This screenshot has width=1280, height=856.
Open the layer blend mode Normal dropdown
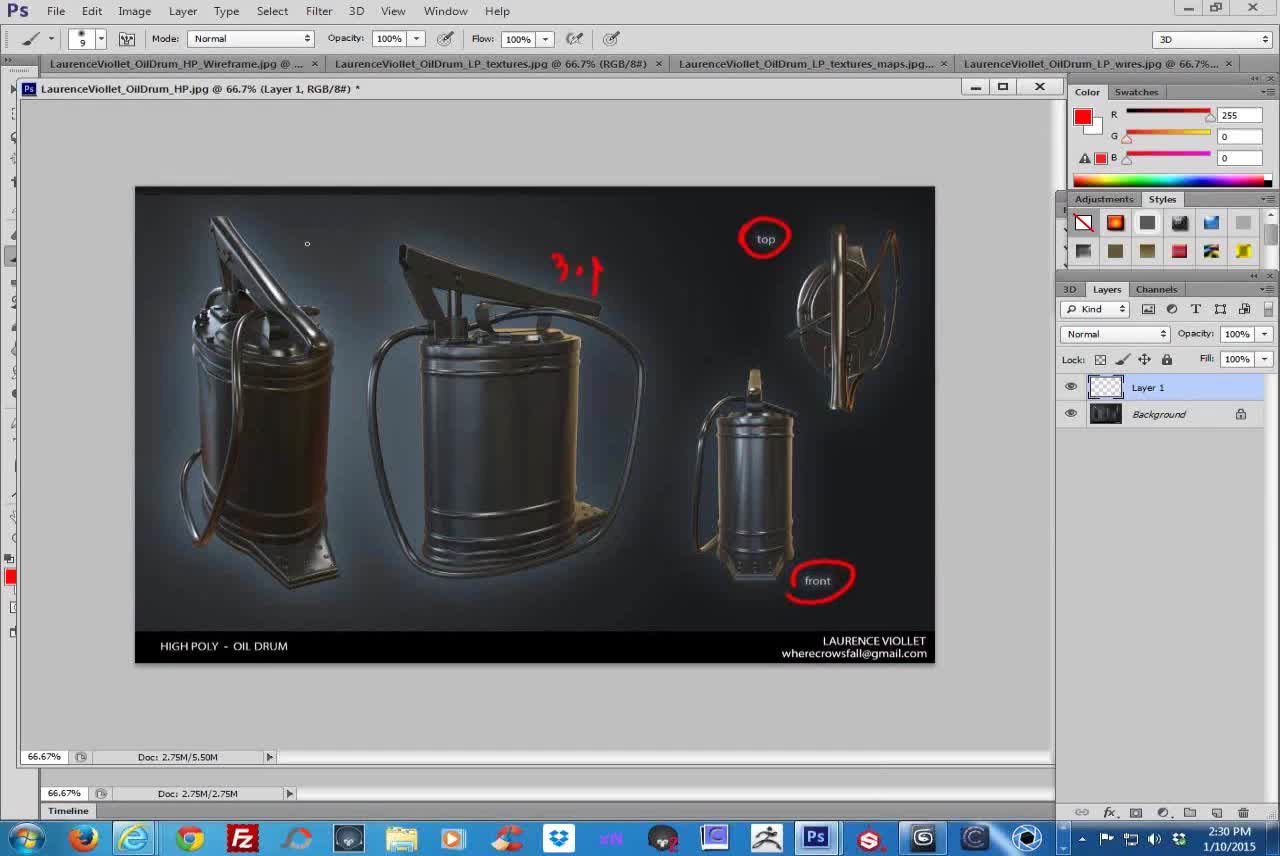(x=1115, y=334)
